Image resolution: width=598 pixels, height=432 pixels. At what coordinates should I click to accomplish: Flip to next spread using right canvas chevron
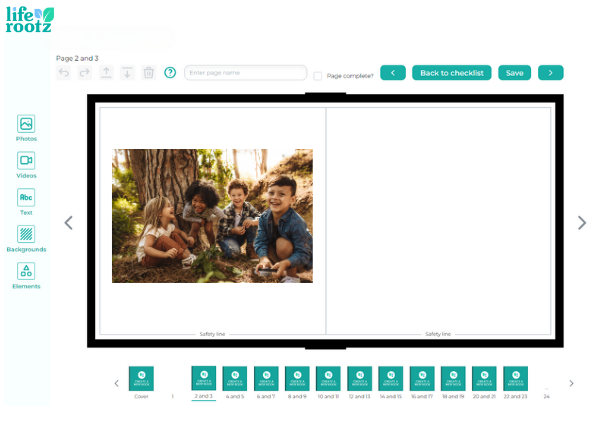(582, 223)
